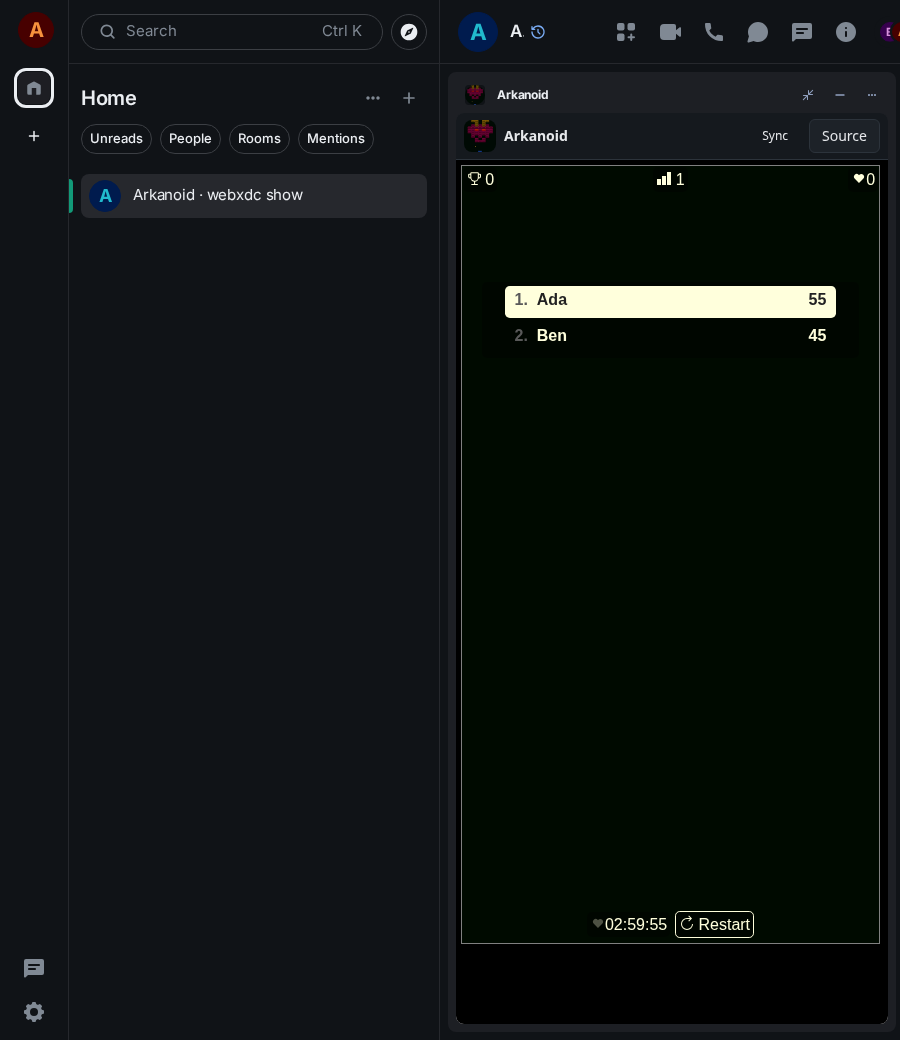Click the orange A user avatar in the sidebar

click(36, 30)
